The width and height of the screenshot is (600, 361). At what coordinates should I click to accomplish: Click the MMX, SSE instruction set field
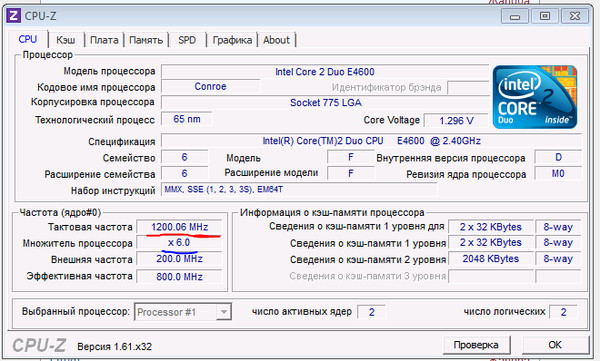[299, 189]
